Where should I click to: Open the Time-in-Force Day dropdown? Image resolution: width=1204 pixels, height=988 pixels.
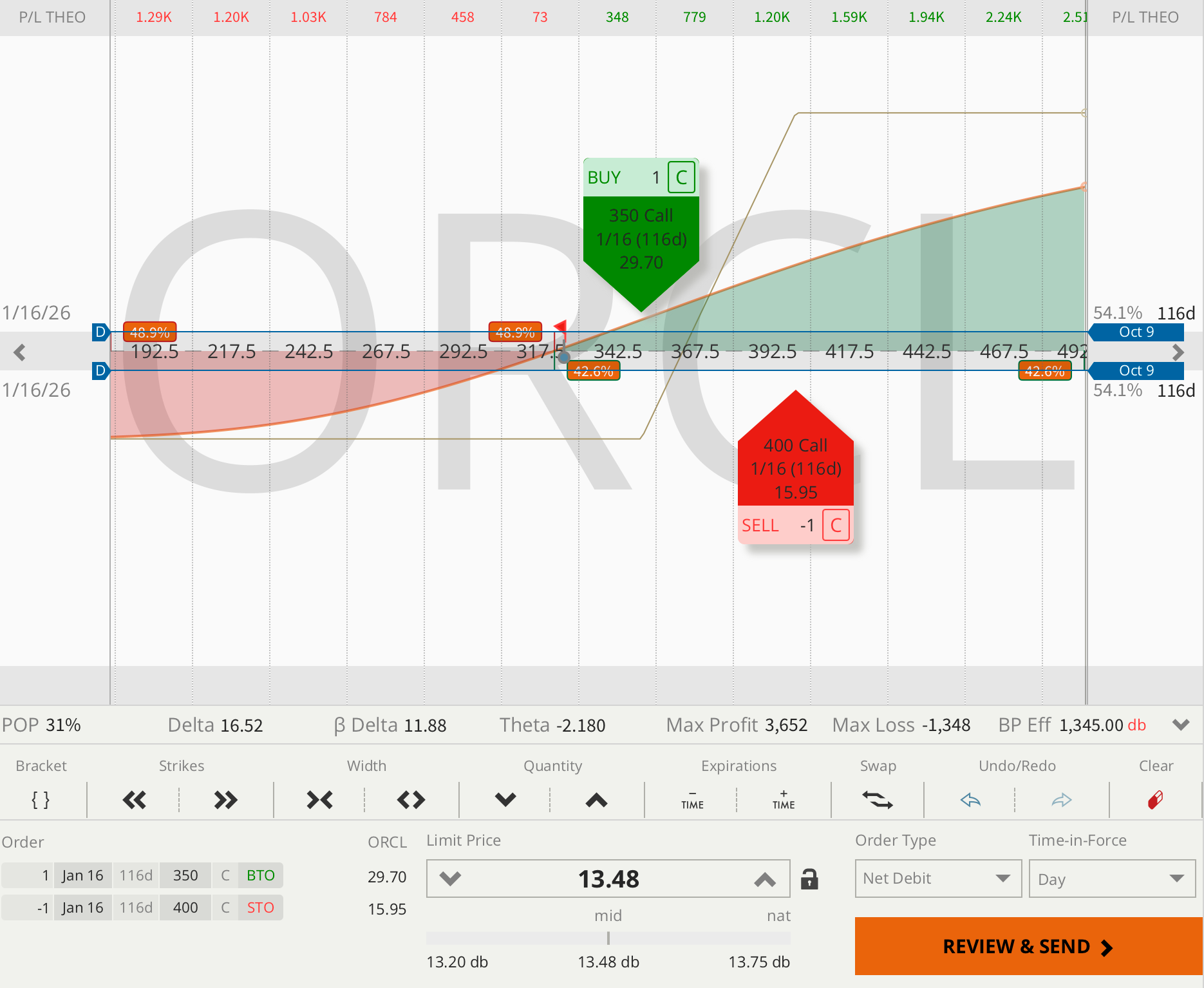[x=1112, y=879]
